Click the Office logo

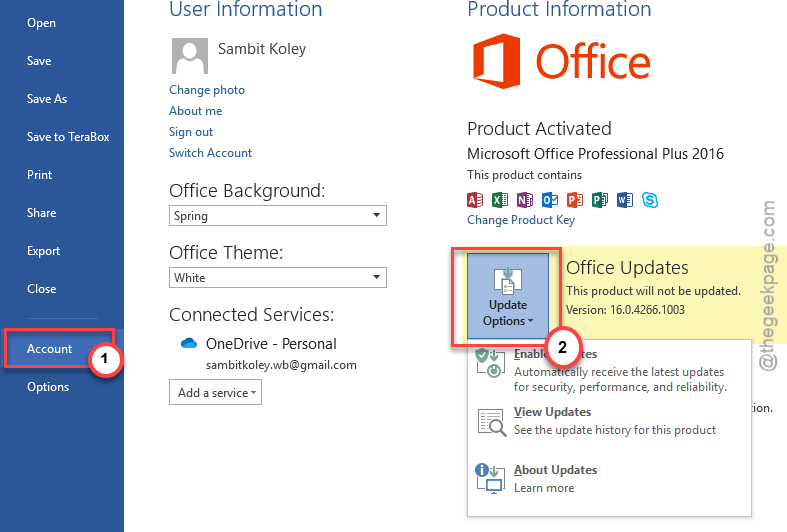[x=561, y=62]
